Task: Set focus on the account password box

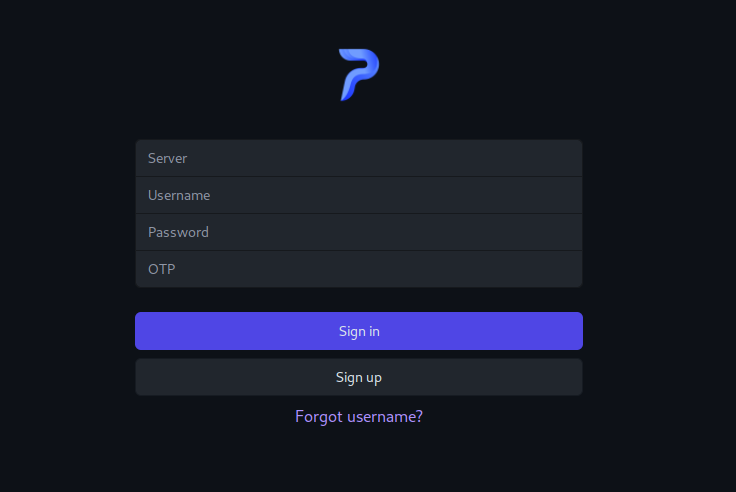Action: [359, 232]
